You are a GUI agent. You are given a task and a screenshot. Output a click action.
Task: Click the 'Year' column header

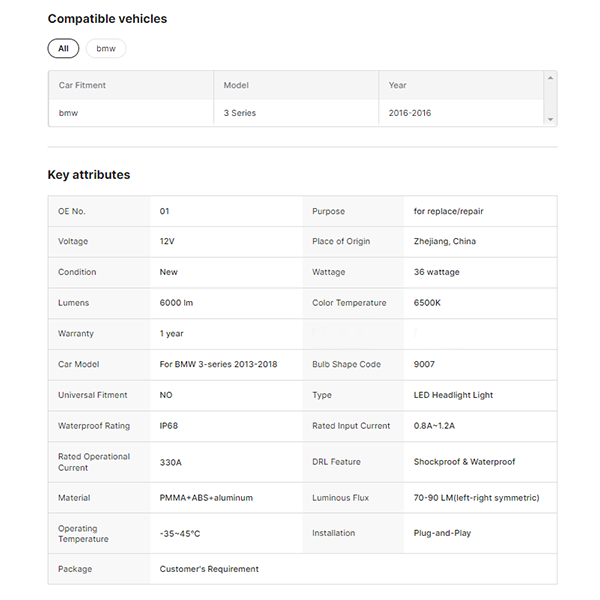point(398,85)
